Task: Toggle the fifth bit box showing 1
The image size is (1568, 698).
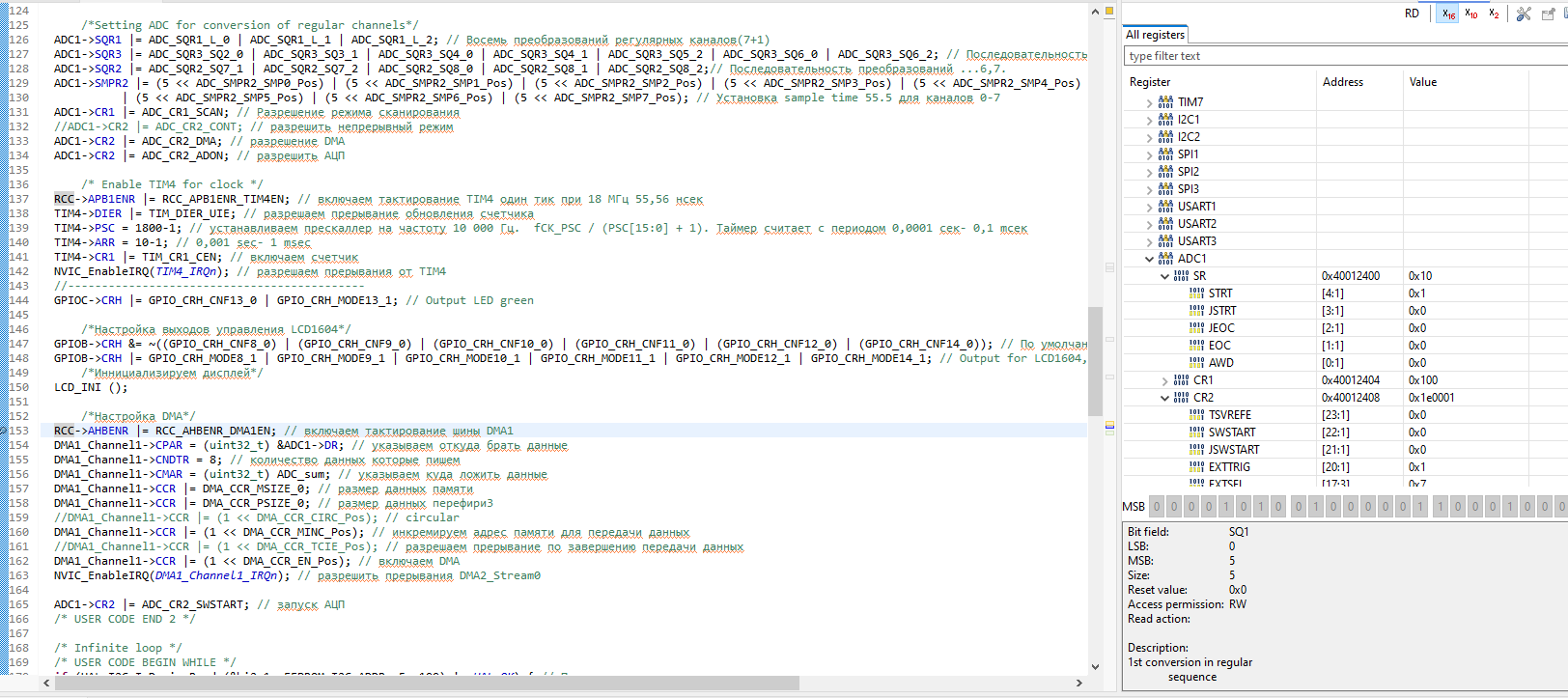Action: click(1226, 506)
